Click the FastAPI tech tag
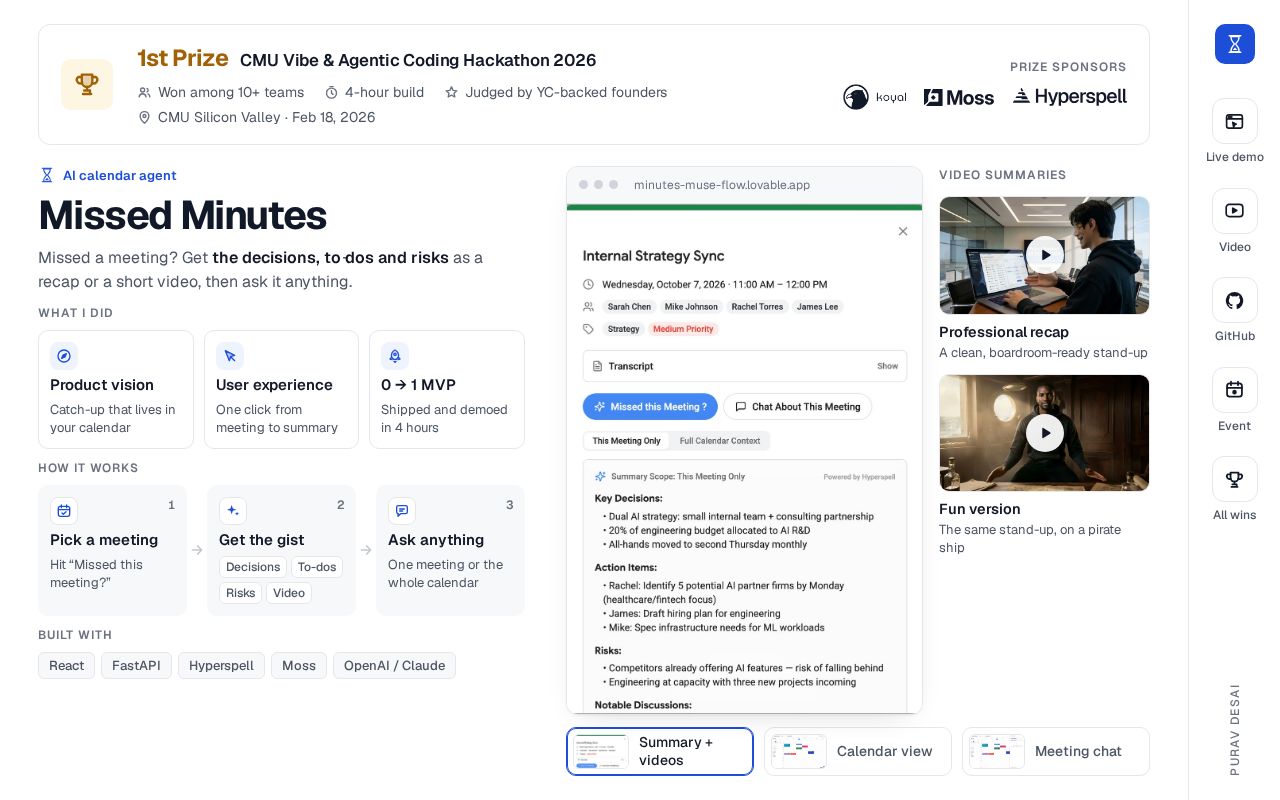This screenshot has height=800, width=1280. (136, 666)
